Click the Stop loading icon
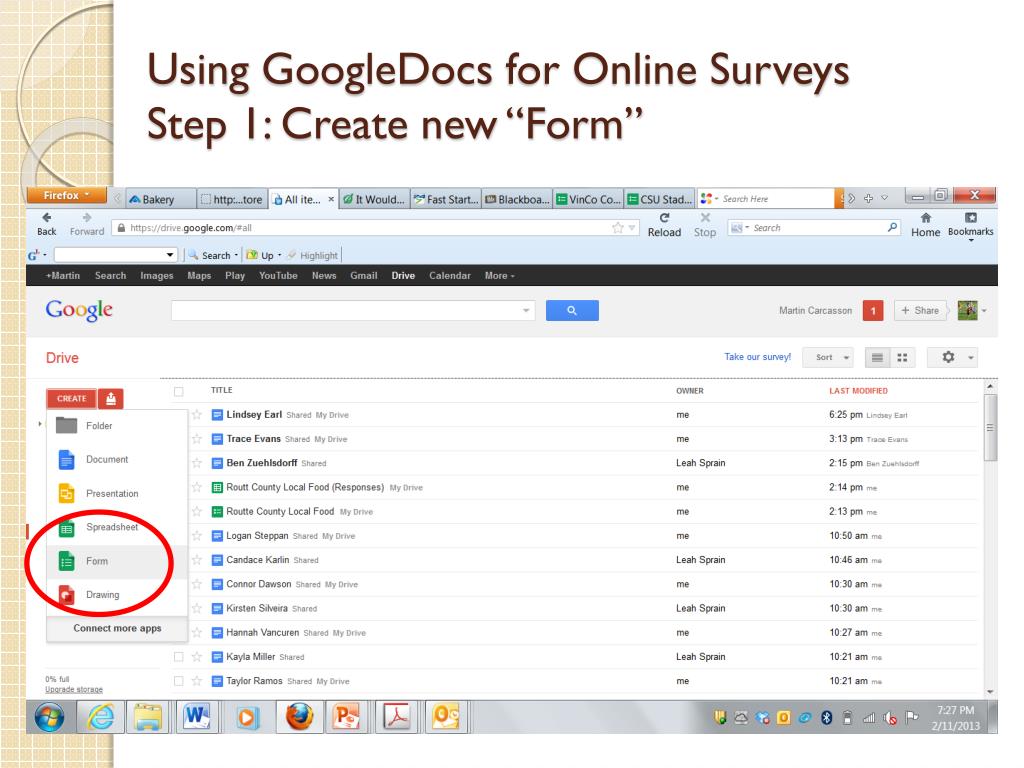 coord(705,218)
